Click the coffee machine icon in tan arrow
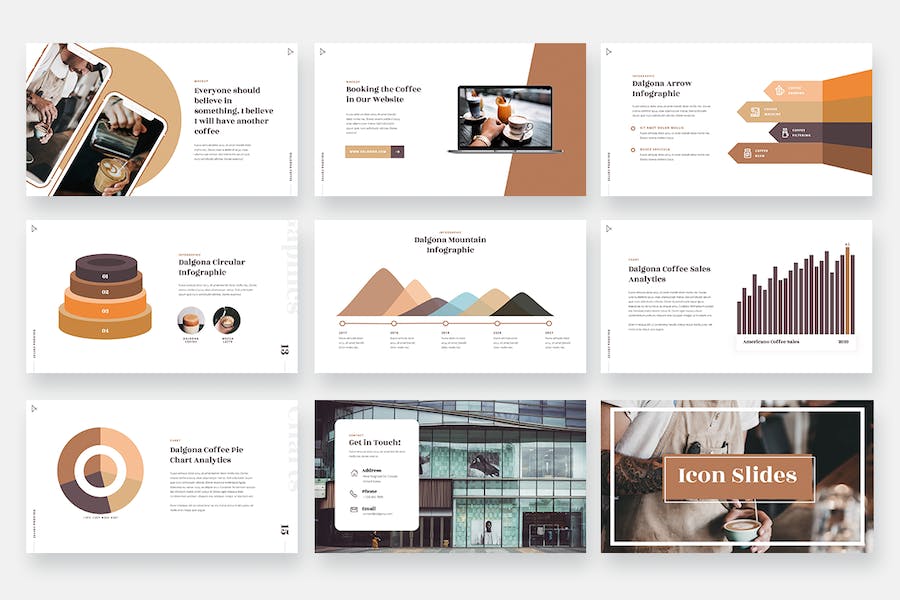 pos(754,112)
